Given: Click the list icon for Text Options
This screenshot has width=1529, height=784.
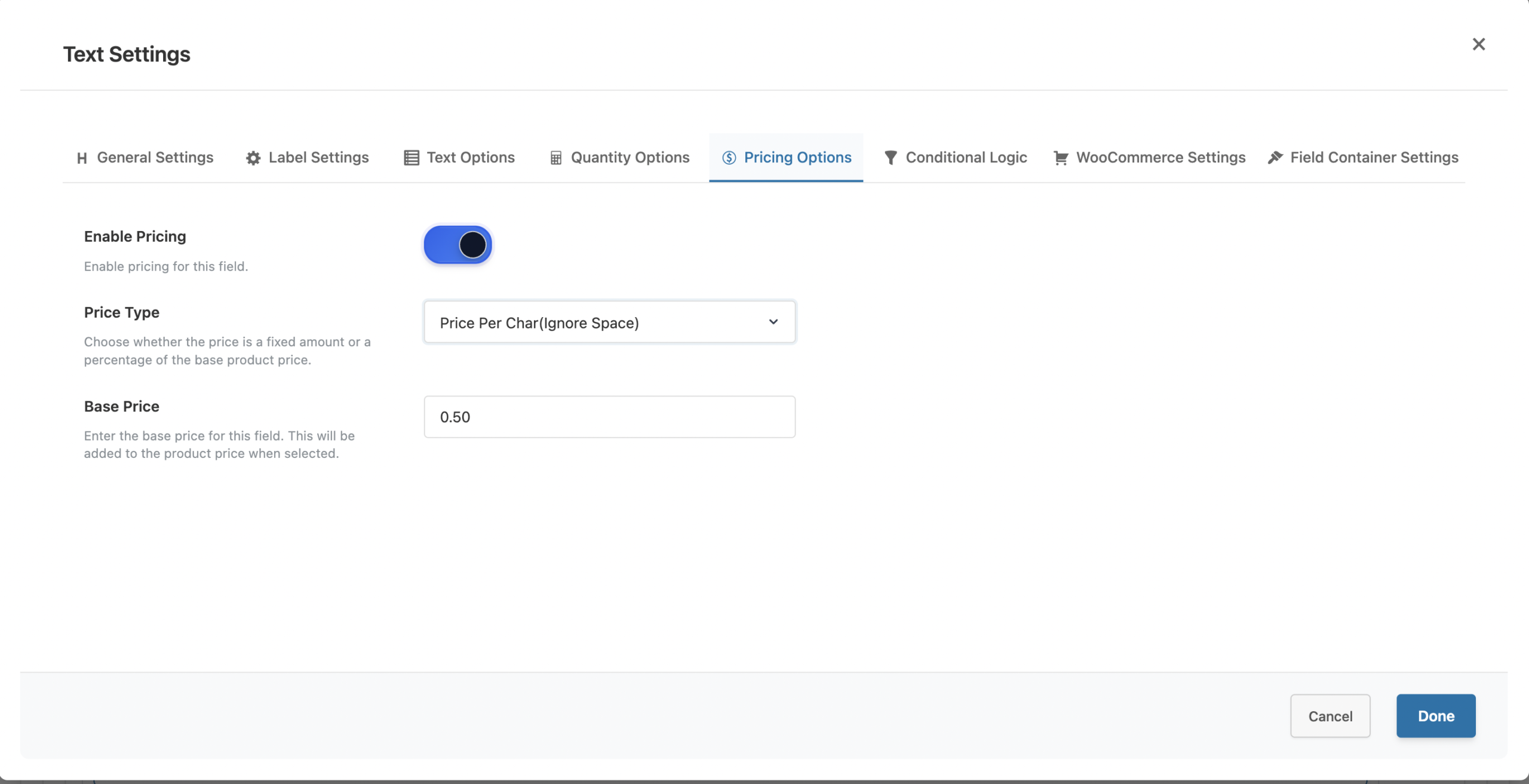Looking at the screenshot, I should [x=412, y=158].
